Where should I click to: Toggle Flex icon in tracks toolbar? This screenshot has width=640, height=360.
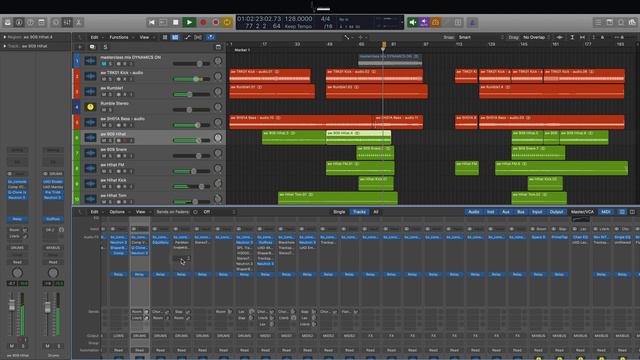(198, 37)
